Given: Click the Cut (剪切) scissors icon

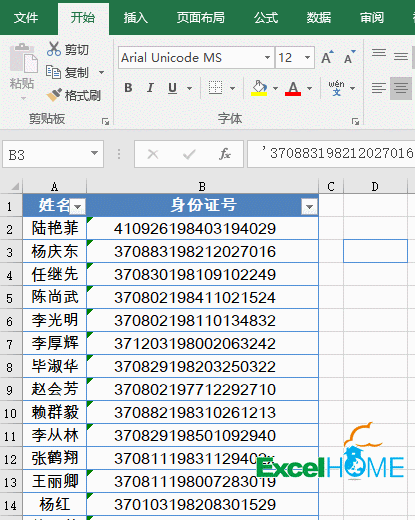Looking at the screenshot, I should point(54,49).
